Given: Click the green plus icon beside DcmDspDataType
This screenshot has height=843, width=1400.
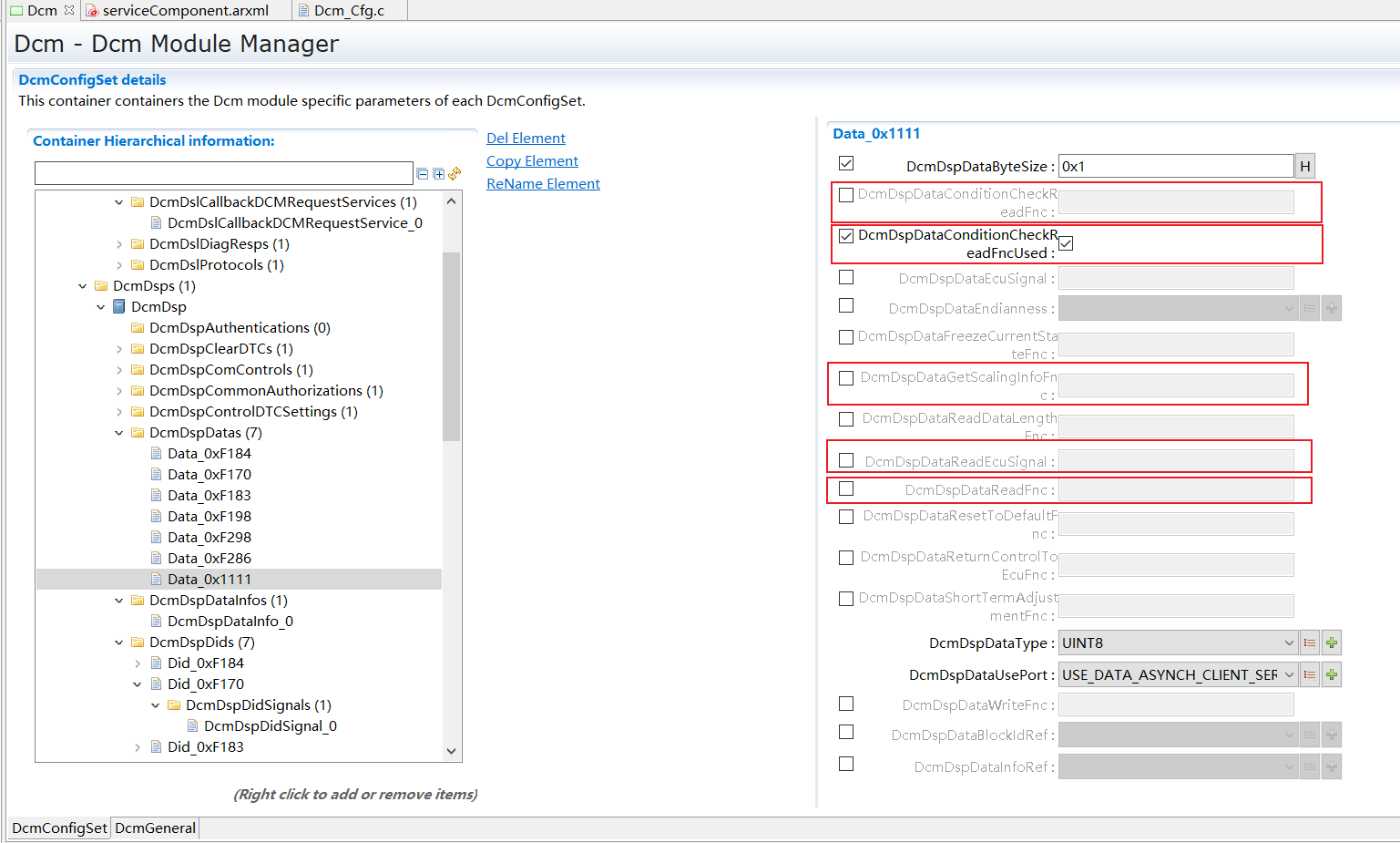Looking at the screenshot, I should (x=1331, y=642).
